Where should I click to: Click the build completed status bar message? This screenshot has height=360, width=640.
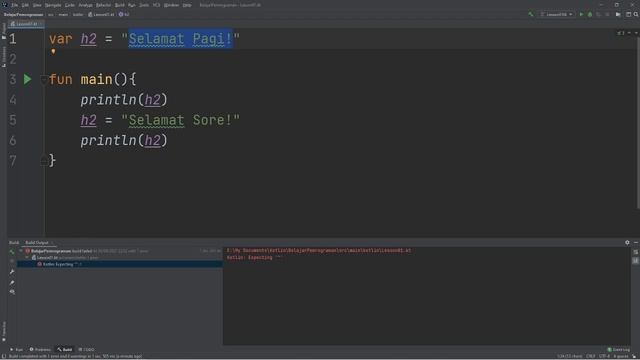pyautogui.click(x=76, y=356)
